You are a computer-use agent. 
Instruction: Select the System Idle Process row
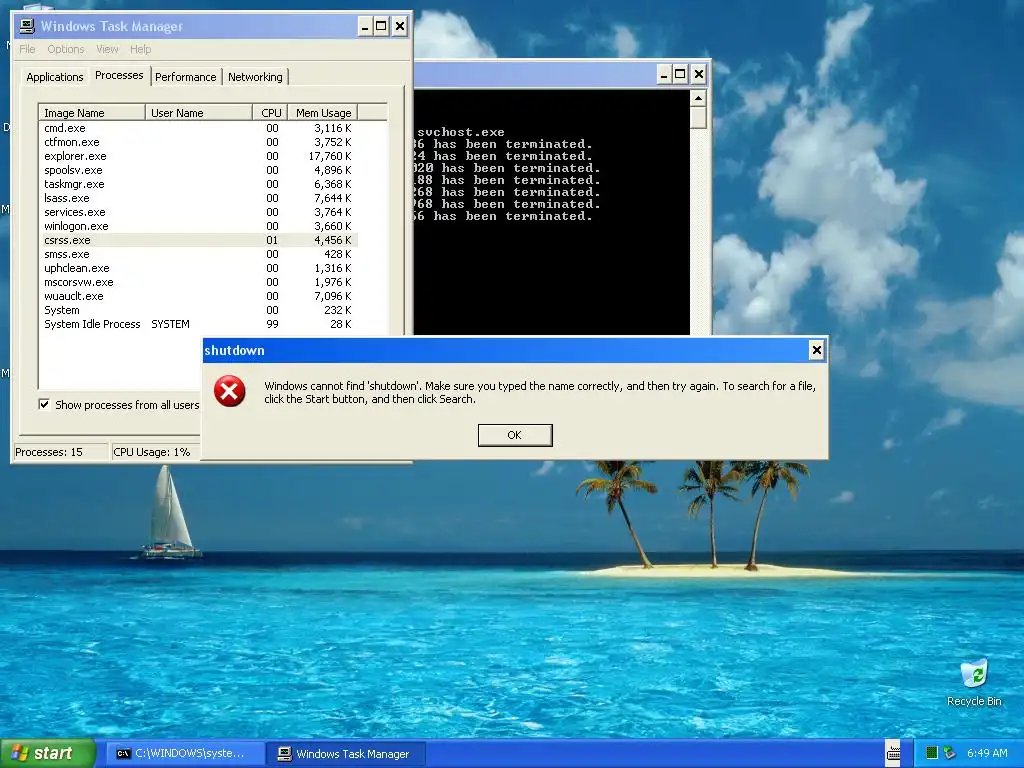coord(199,324)
